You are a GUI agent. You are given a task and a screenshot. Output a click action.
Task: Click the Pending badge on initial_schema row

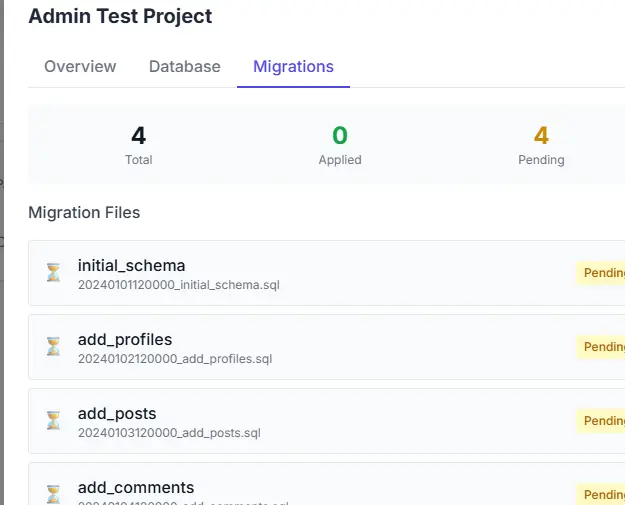[600, 273]
